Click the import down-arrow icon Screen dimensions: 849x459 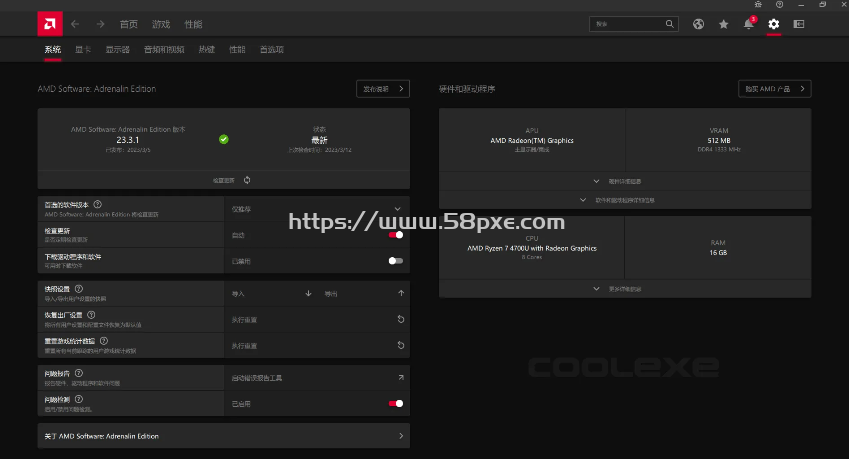click(x=308, y=293)
